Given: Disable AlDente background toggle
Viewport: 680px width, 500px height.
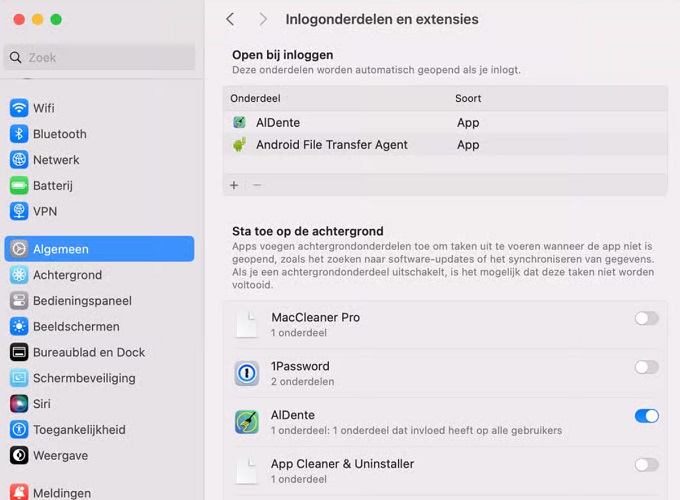Looking at the screenshot, I should click(x=647, y=416).
